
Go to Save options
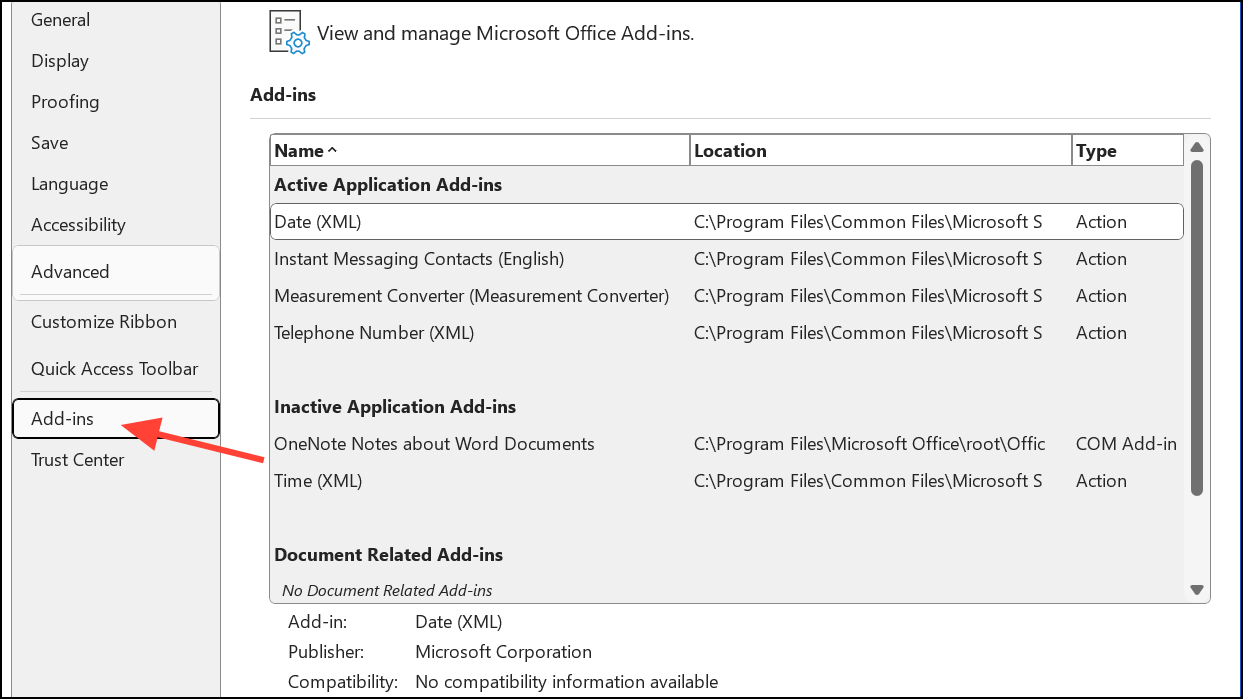click(x=50, y=143)
